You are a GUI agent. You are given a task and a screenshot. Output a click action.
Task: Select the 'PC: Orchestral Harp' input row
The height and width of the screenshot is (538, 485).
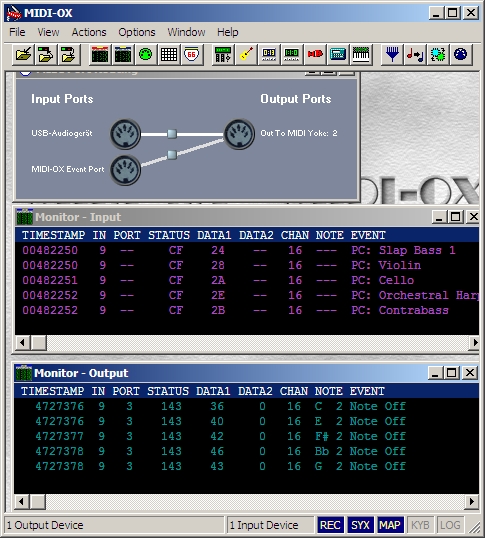(247, 295)
